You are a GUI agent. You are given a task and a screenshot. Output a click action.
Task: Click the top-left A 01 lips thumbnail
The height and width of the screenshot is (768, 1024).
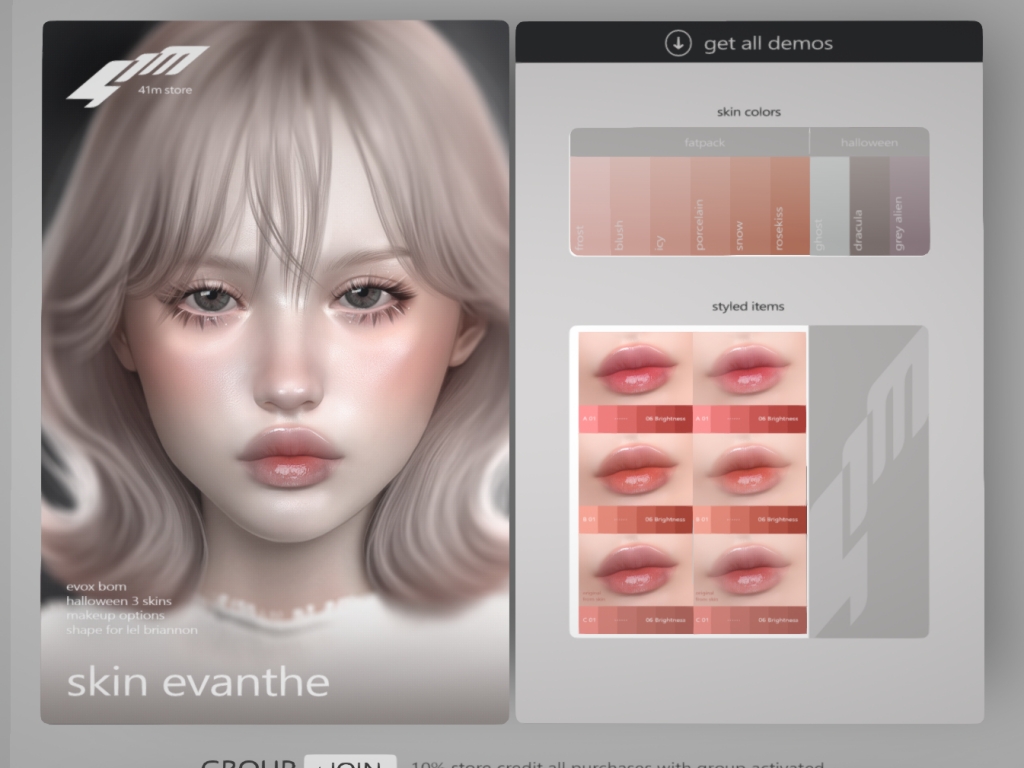tap(636, 382)
